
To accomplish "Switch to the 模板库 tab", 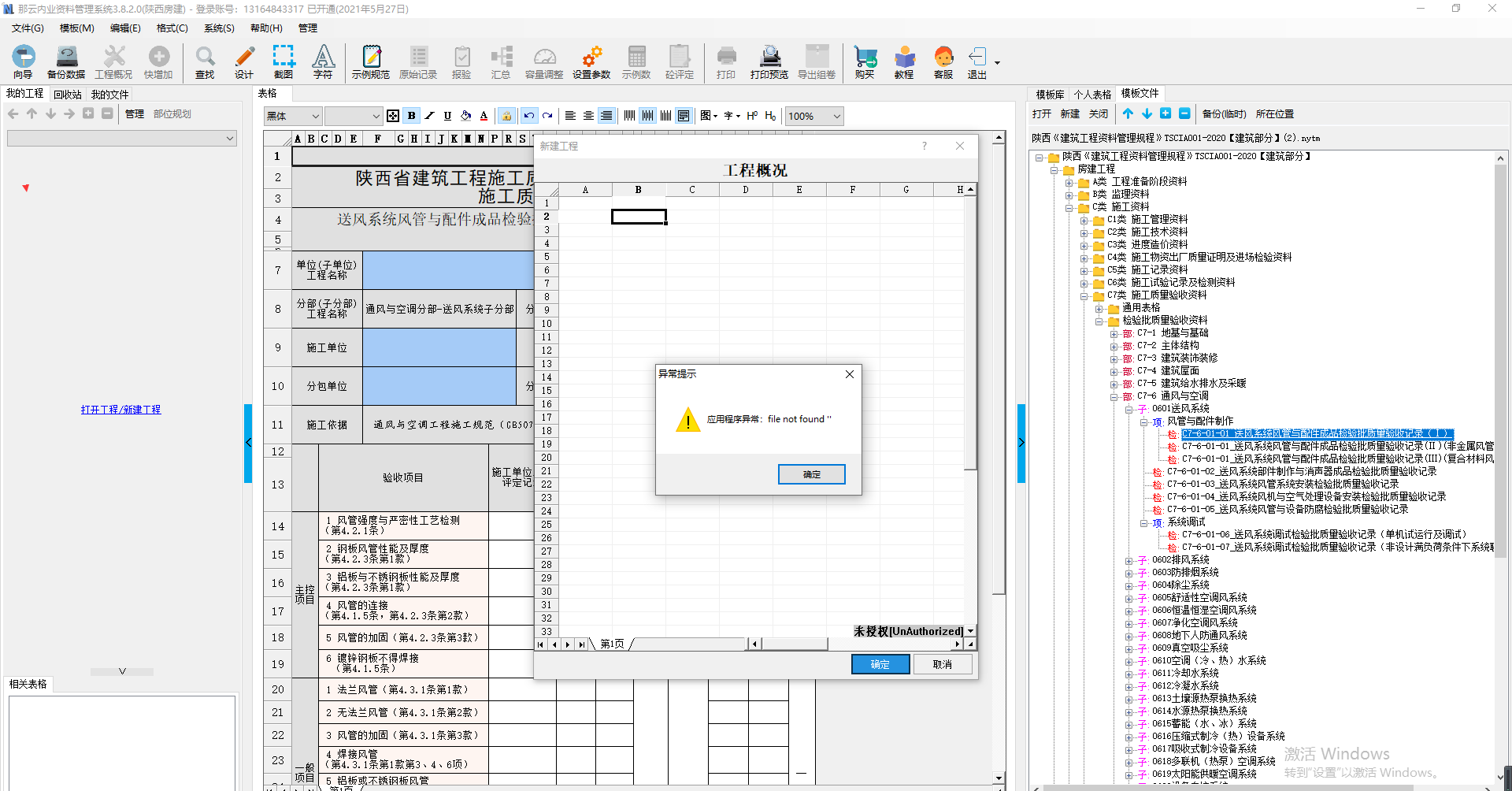I will coord(1050,95).
